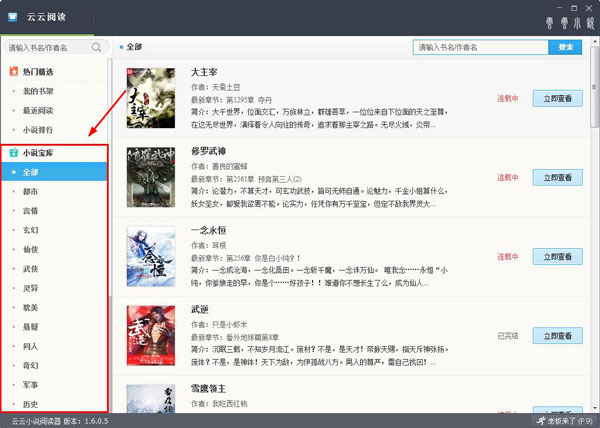
Task: Click latest chapter 第1295章 of 大主宰
Action: (x=232, y=100)
